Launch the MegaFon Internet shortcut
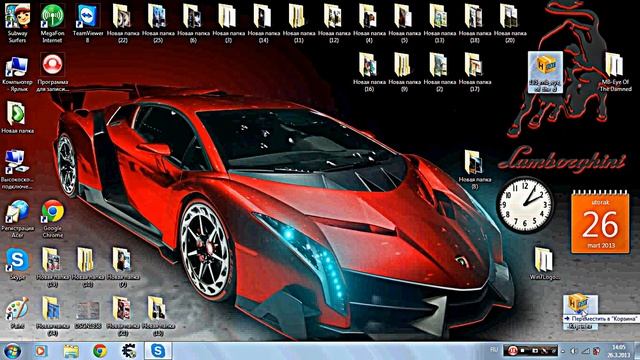Viewport: 640px width, 360px height. pos(52,22)
